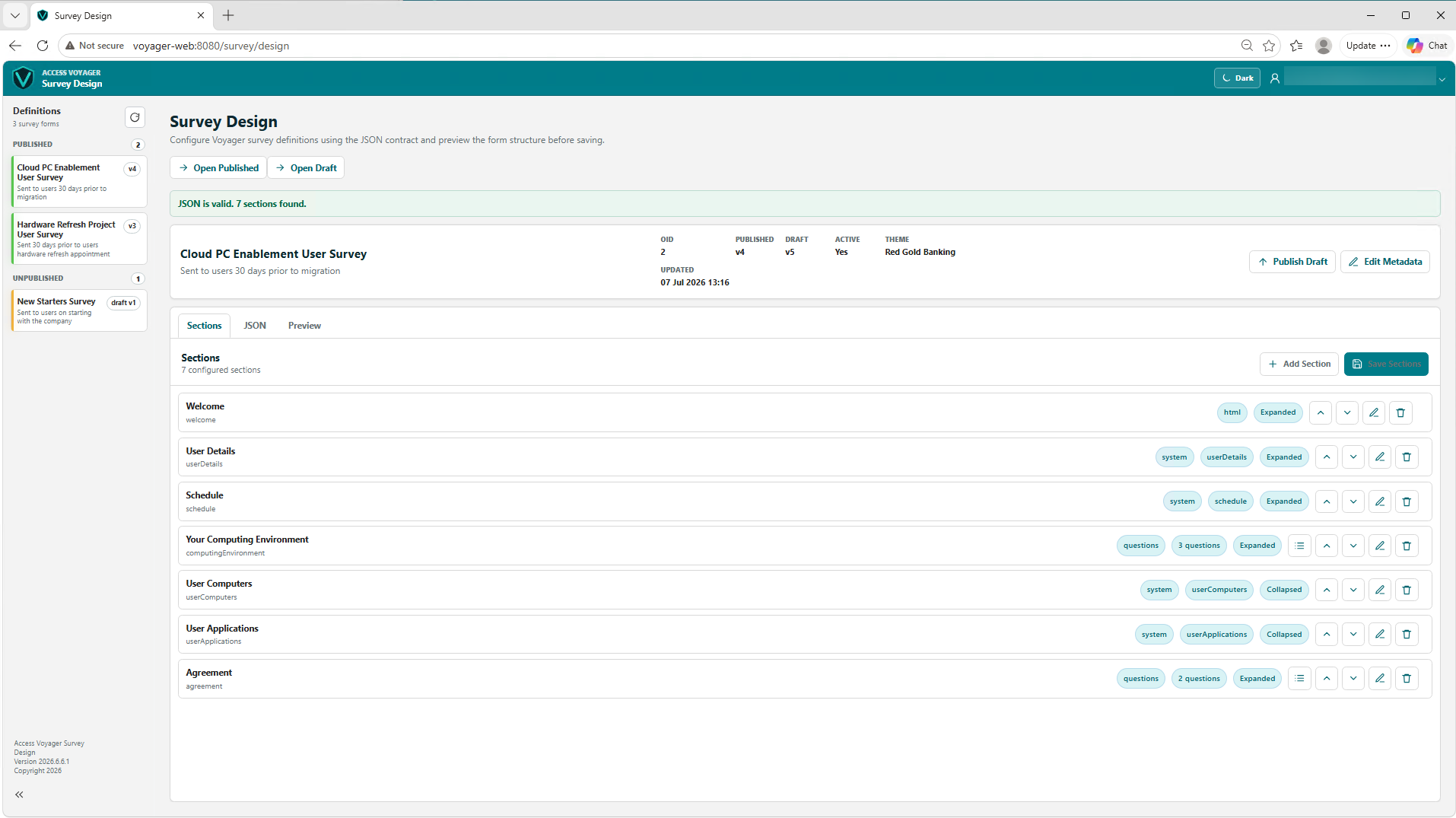Delete Your Computing Environment section

(x=1407, y=546)
